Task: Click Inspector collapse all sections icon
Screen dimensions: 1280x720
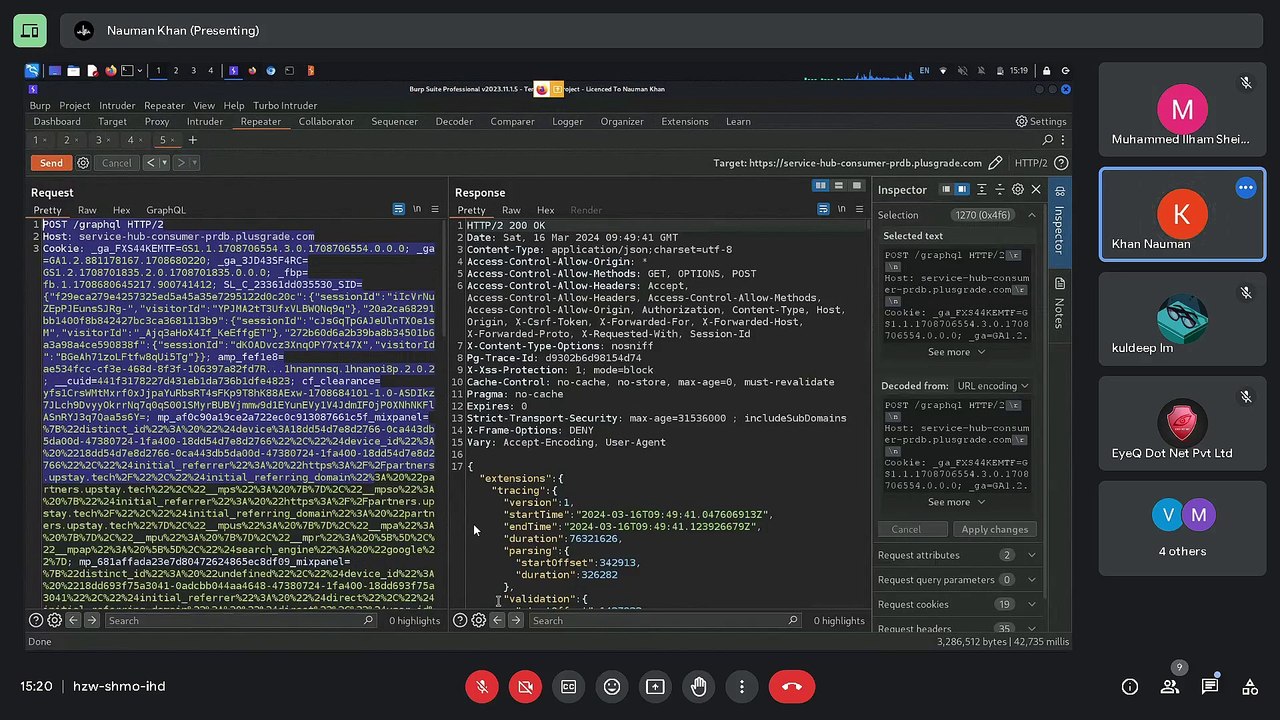Action: point(999,189)
